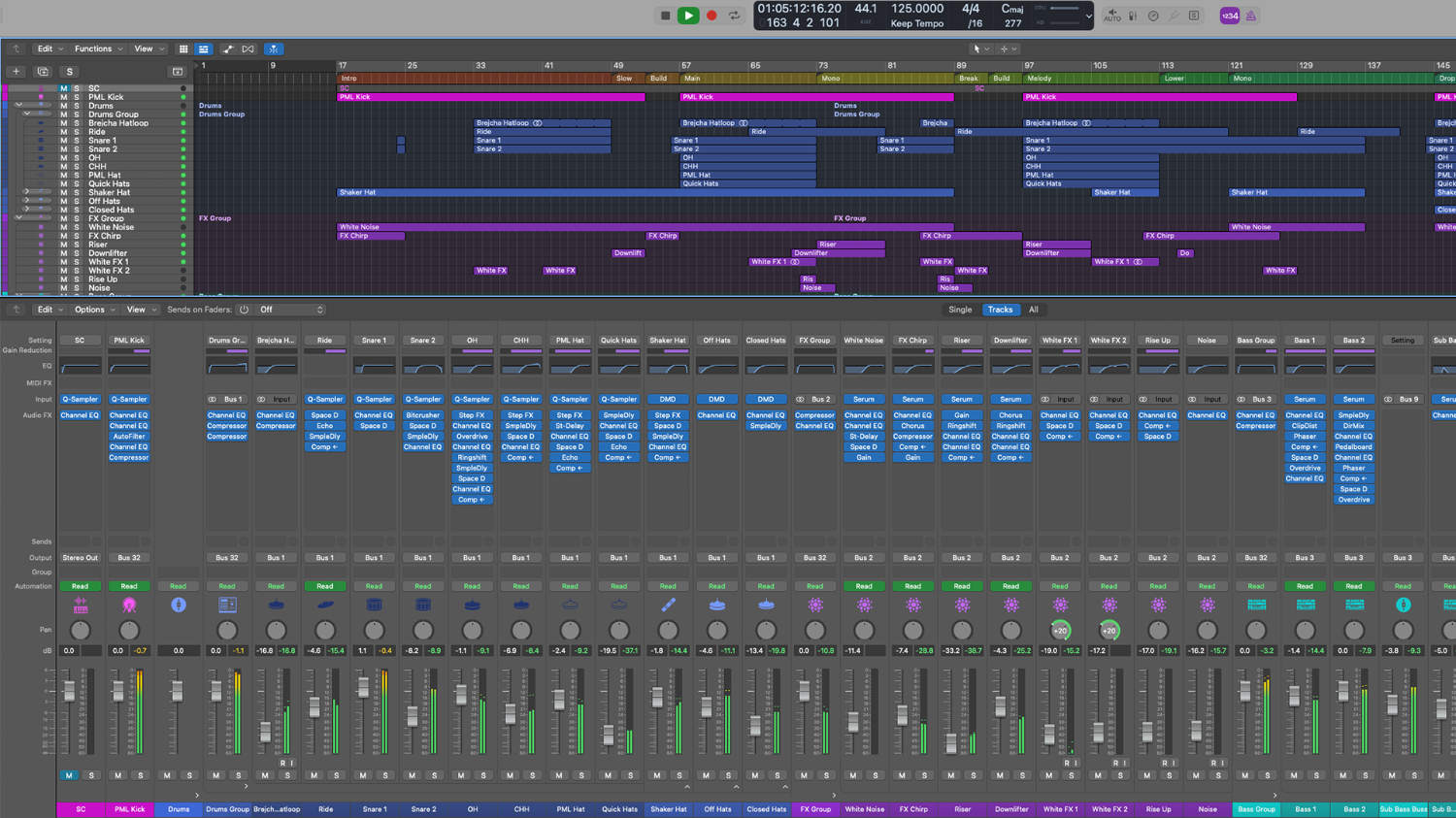Unmute the SC channel strip in the mixer
The height and width of the screenshot is (818, 1456).
(69, 775)
